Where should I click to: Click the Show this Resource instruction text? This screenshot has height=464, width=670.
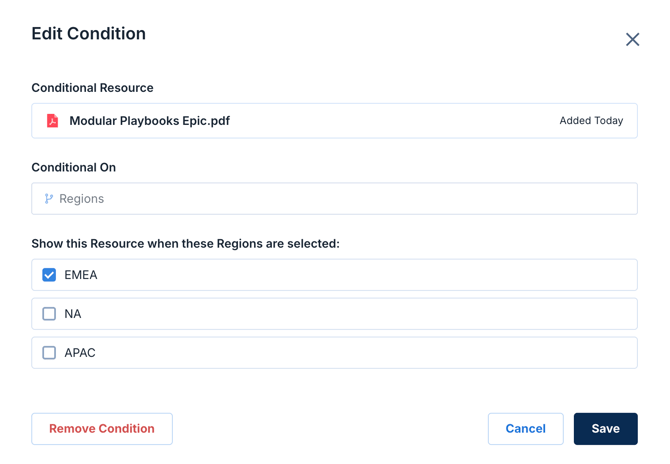185,244
